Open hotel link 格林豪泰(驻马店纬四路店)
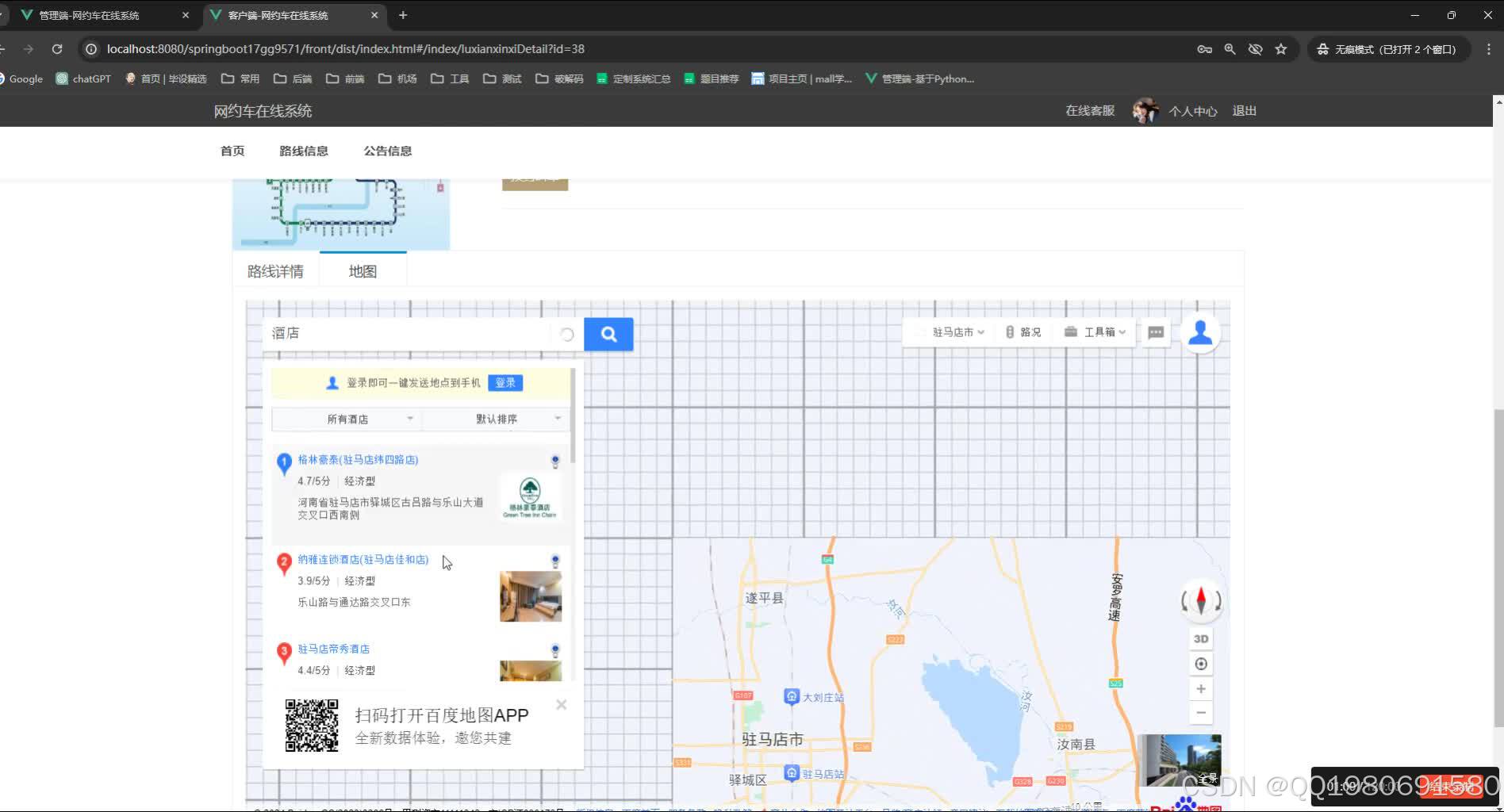The width and height of the screenshot is (1504, 812). (x=357, y=459)
